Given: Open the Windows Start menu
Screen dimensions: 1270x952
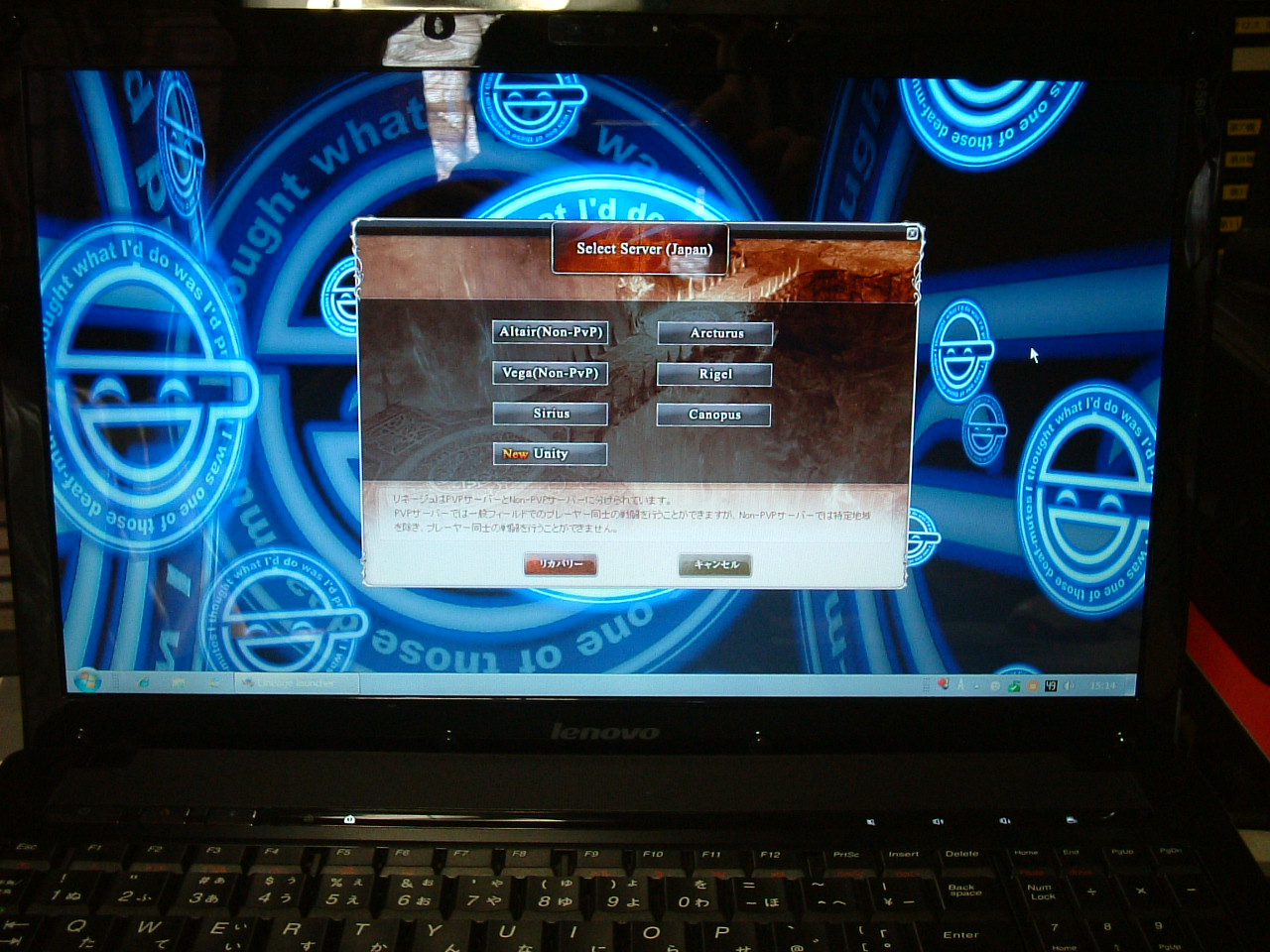Looking at the screenshot, I should coord(87,681).
